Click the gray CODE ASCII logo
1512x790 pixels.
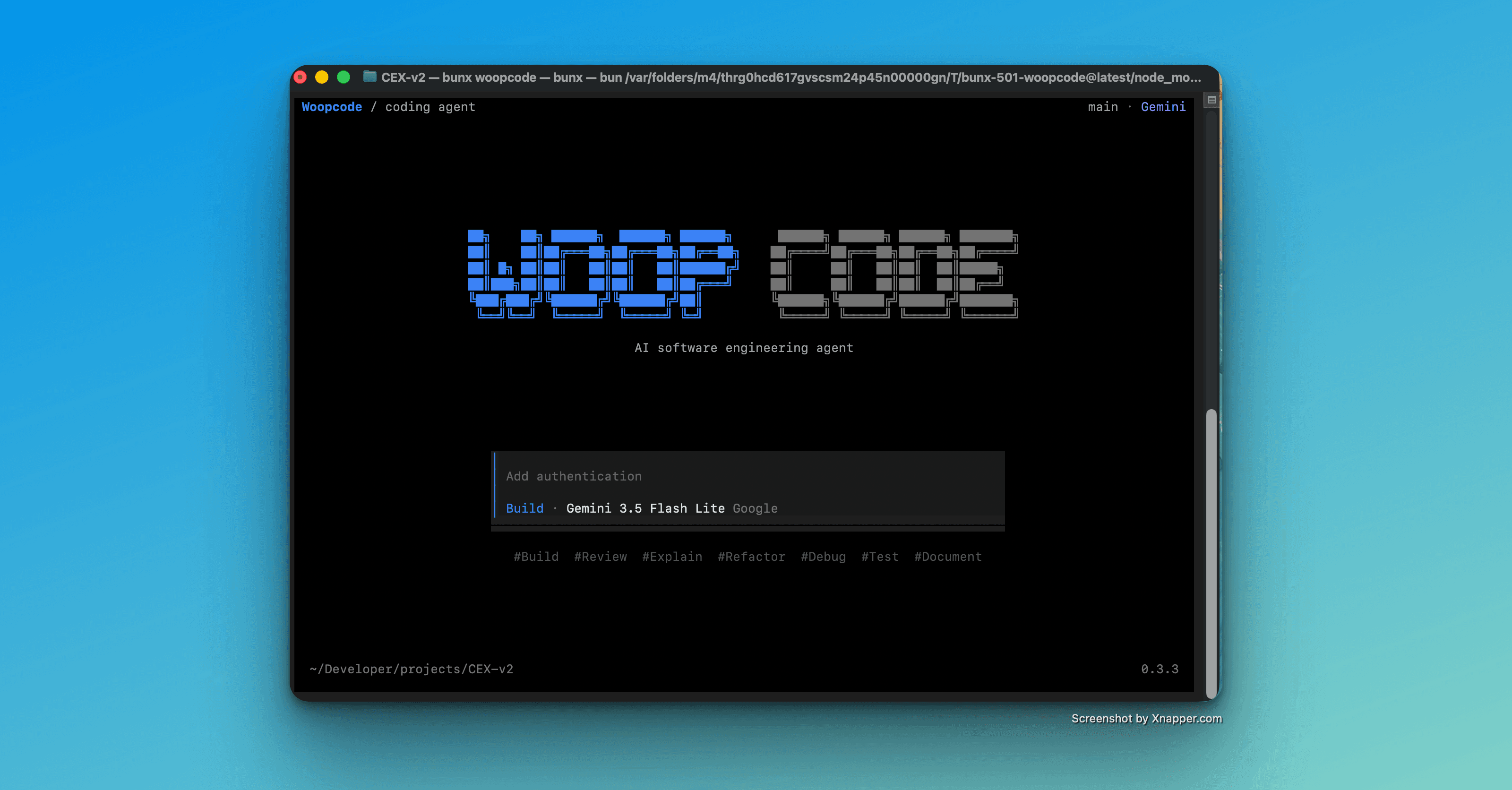tap(894, 274)
